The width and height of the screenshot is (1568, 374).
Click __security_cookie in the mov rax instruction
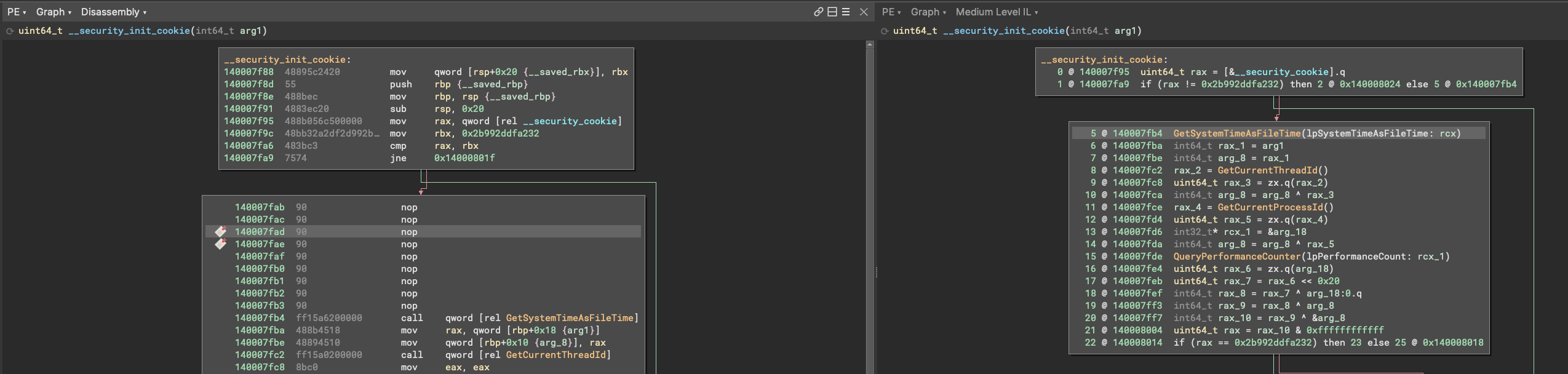point(570,121)
